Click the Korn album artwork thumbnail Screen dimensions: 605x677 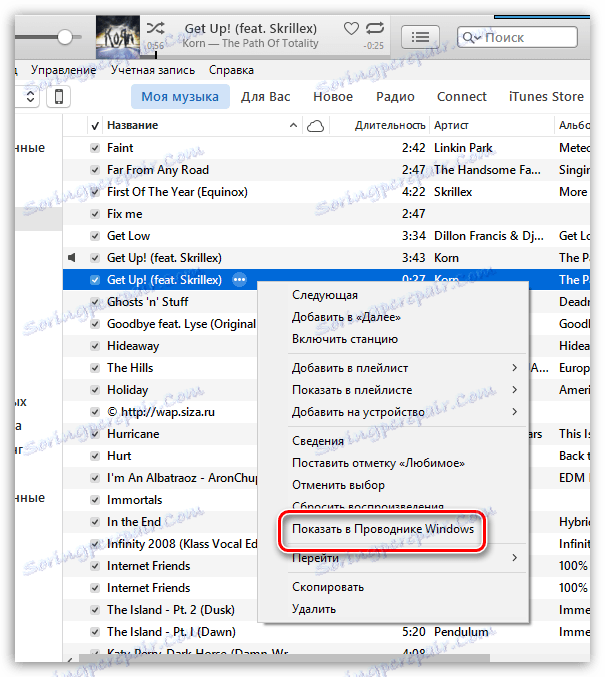[118, 36]
